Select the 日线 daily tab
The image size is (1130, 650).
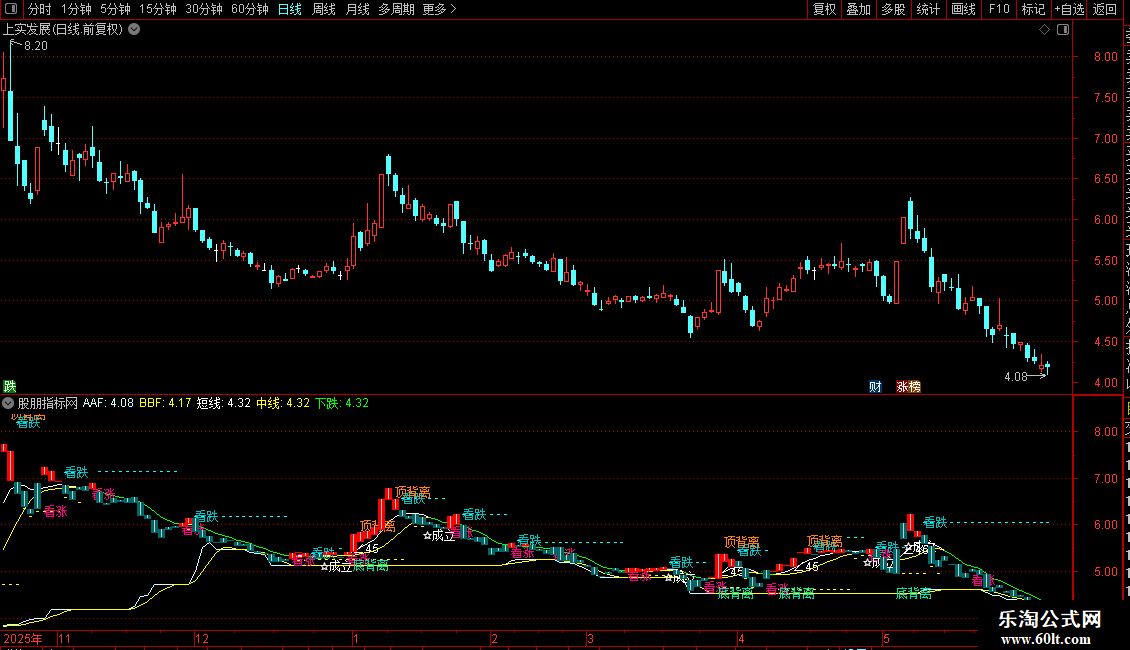(x=290, y=9)
